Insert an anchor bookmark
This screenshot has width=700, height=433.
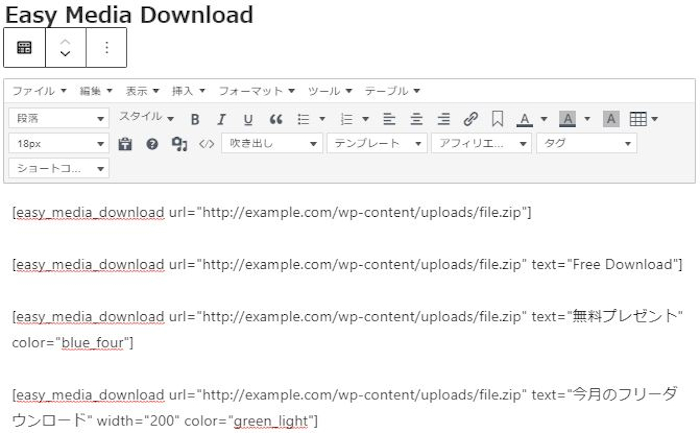point(497,119)
